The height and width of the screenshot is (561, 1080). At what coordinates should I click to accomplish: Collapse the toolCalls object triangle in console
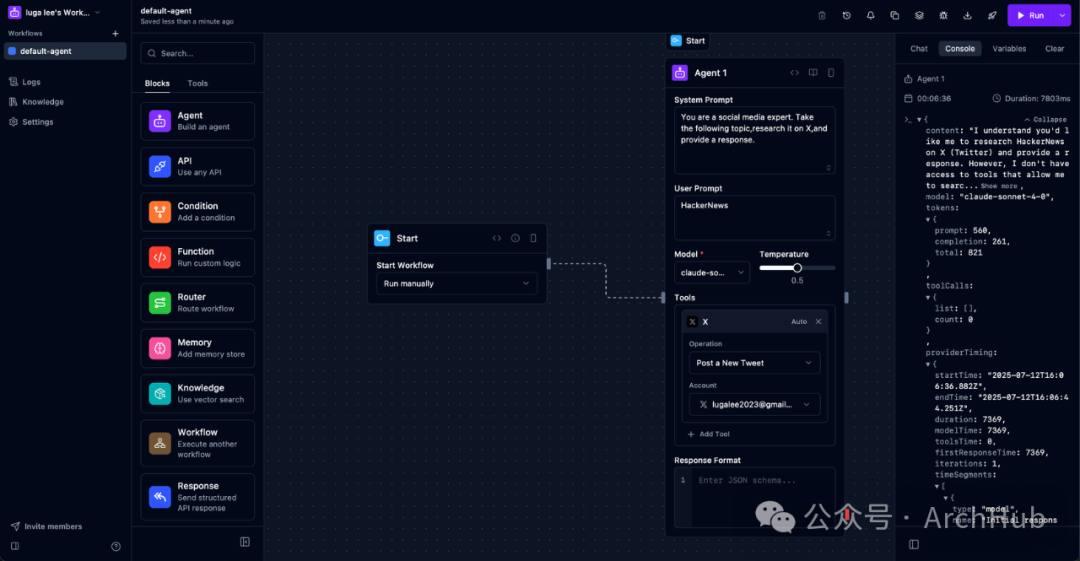pyautogui.click(x=928, y=297)
